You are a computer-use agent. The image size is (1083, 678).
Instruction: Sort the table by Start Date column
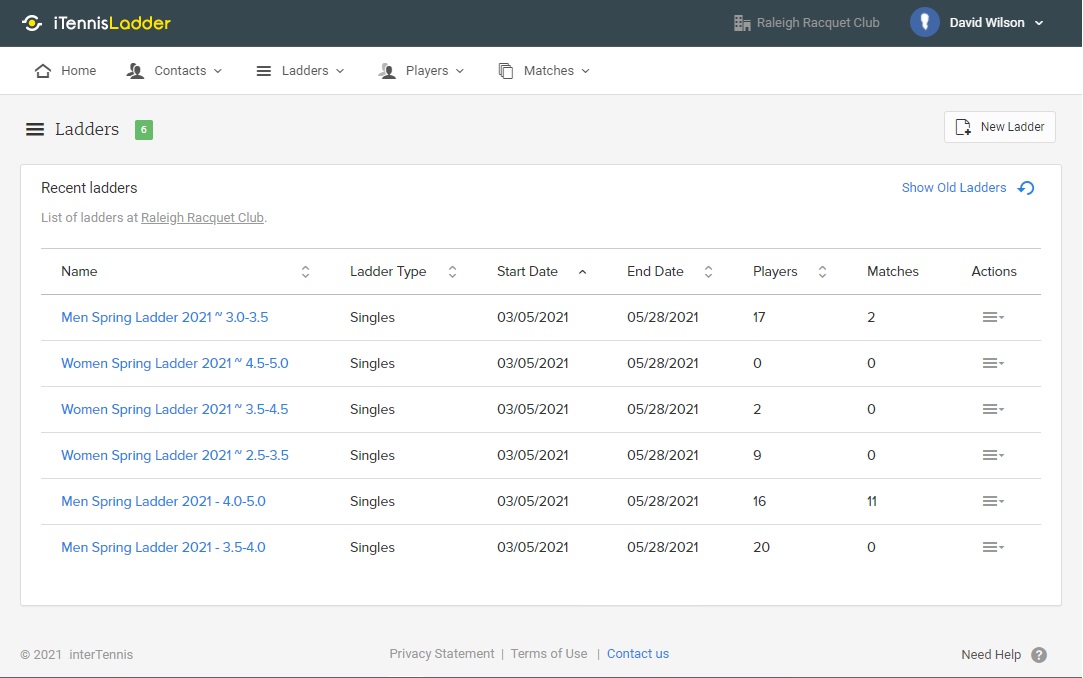pos(582,272)
